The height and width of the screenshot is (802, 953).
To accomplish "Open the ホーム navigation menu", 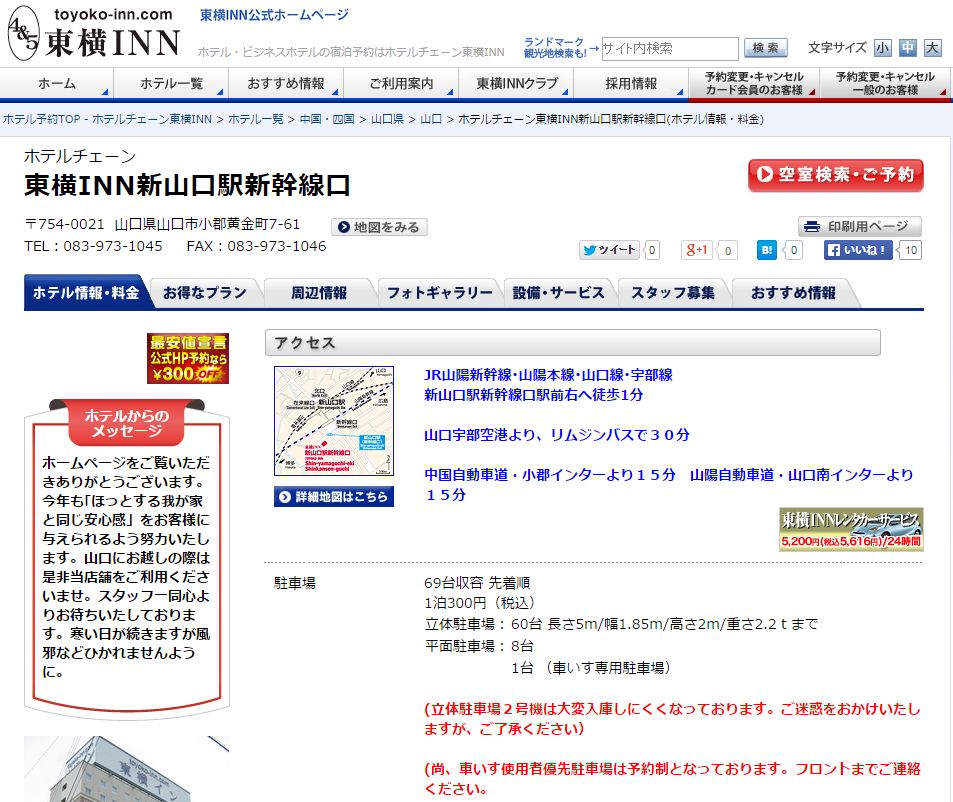I will tap(57, 83).
